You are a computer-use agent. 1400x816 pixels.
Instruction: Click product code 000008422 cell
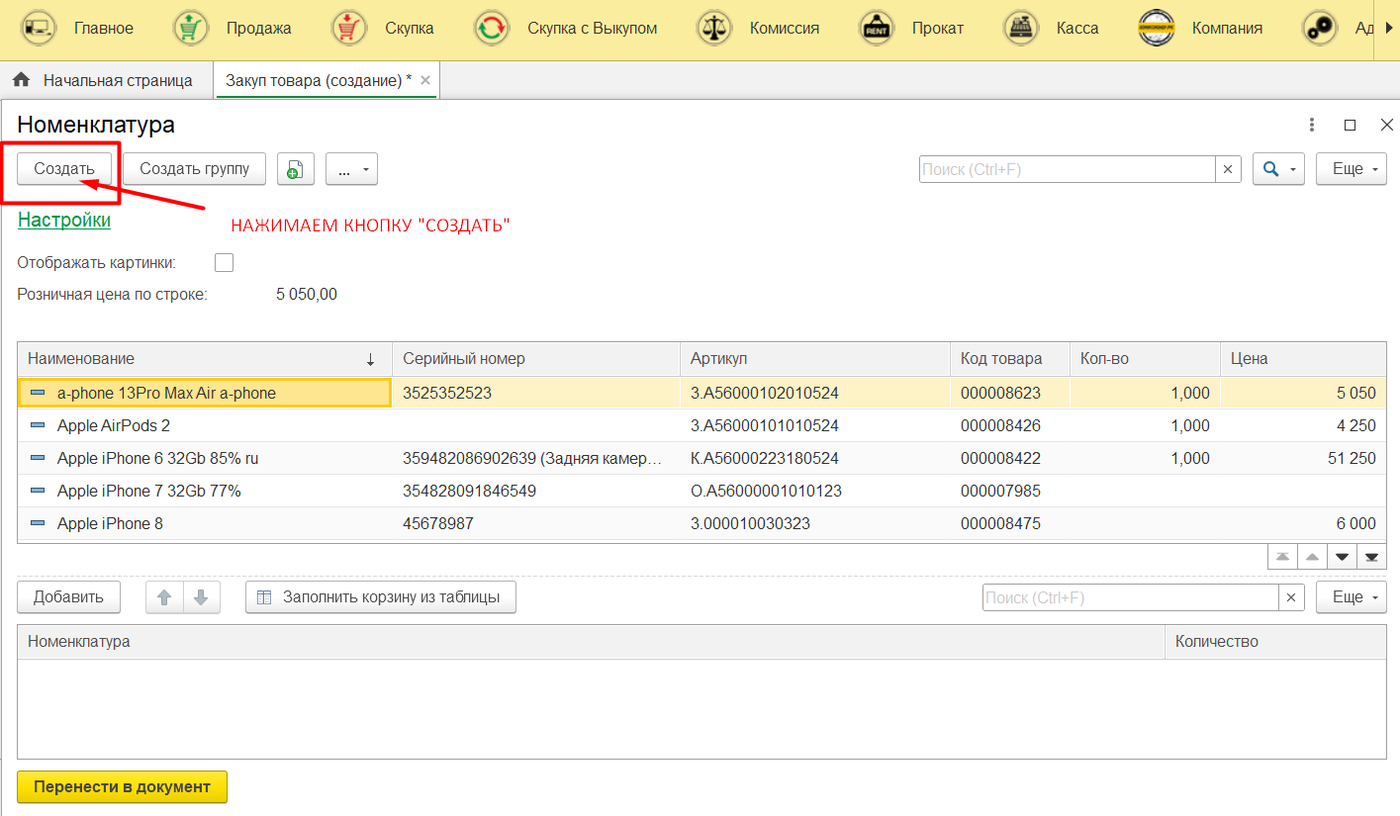[x=1009, y=458]
